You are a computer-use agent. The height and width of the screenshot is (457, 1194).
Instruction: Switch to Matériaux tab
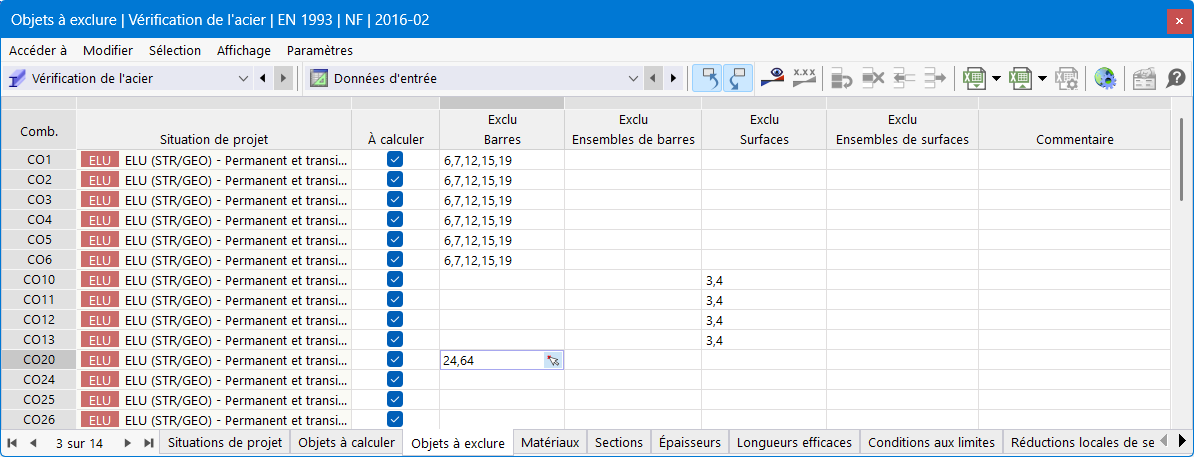[550, 443]
